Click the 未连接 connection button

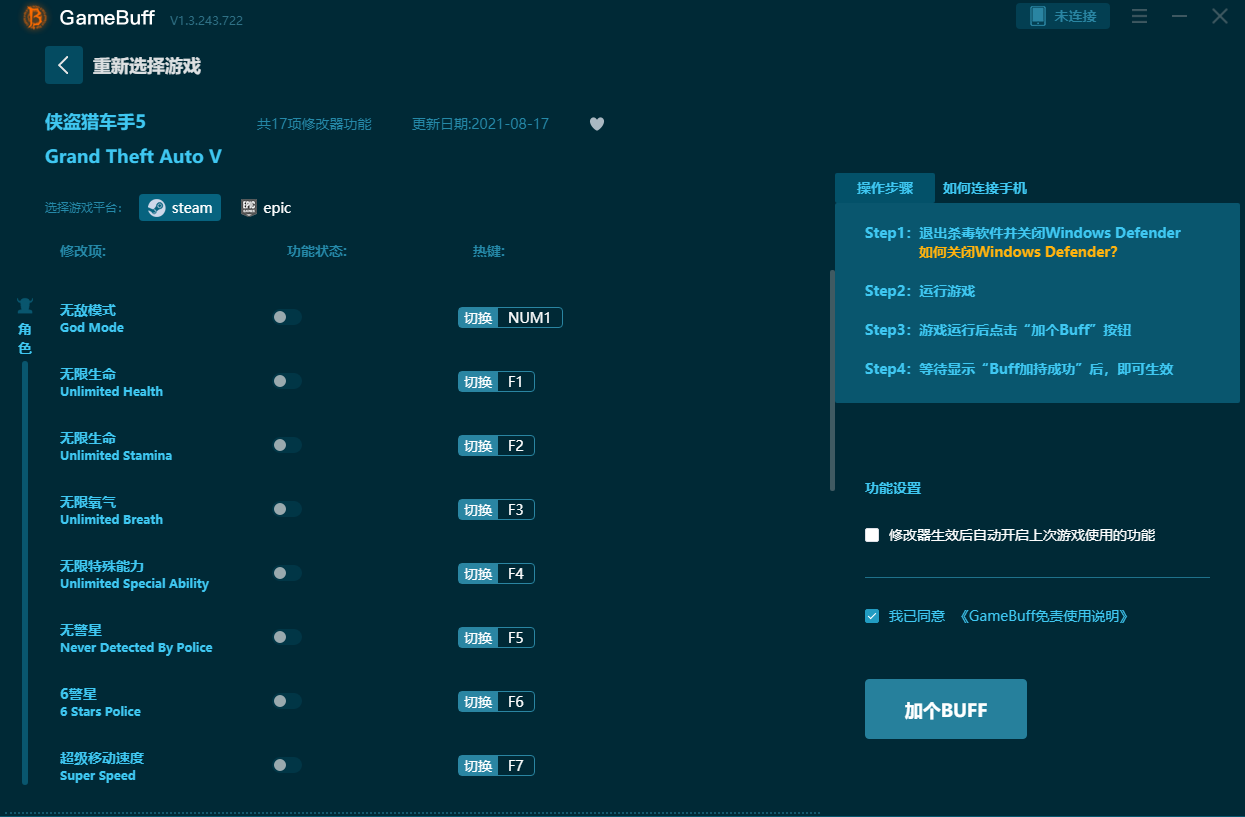pyautogui.click(x=1063, y=16)
